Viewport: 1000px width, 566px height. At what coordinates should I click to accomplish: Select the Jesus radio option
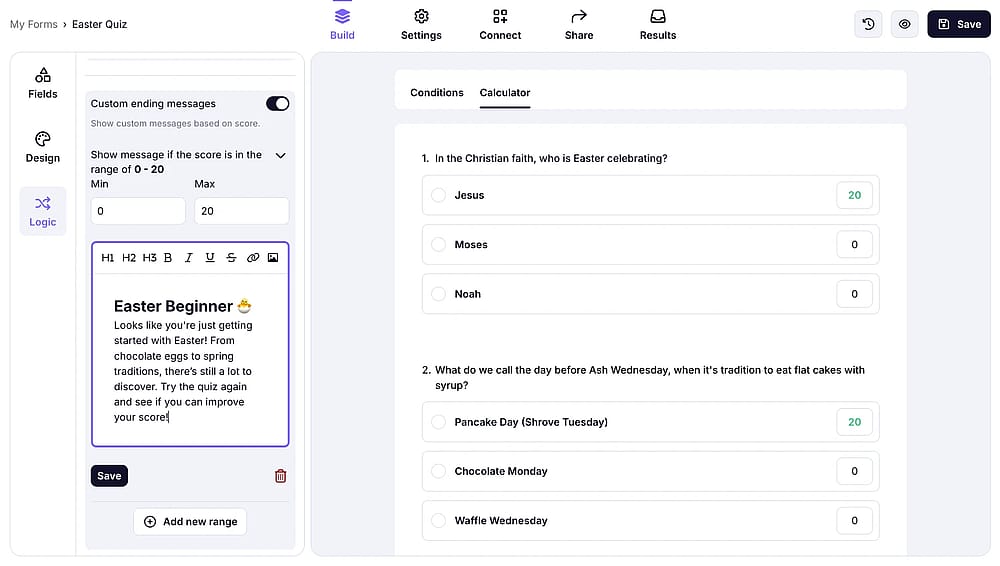[x=438, y=195]
